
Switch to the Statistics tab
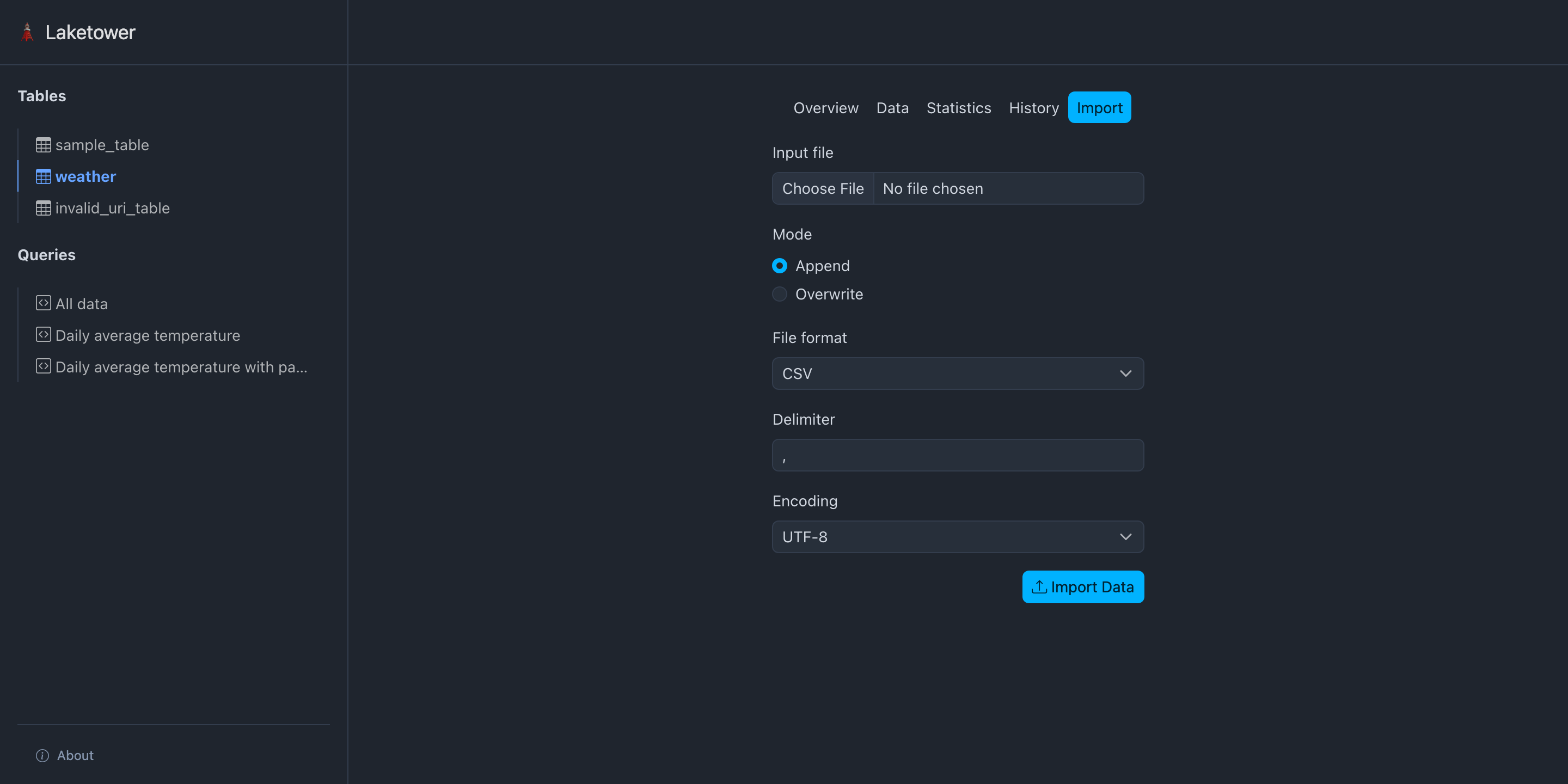pos(959,108)
